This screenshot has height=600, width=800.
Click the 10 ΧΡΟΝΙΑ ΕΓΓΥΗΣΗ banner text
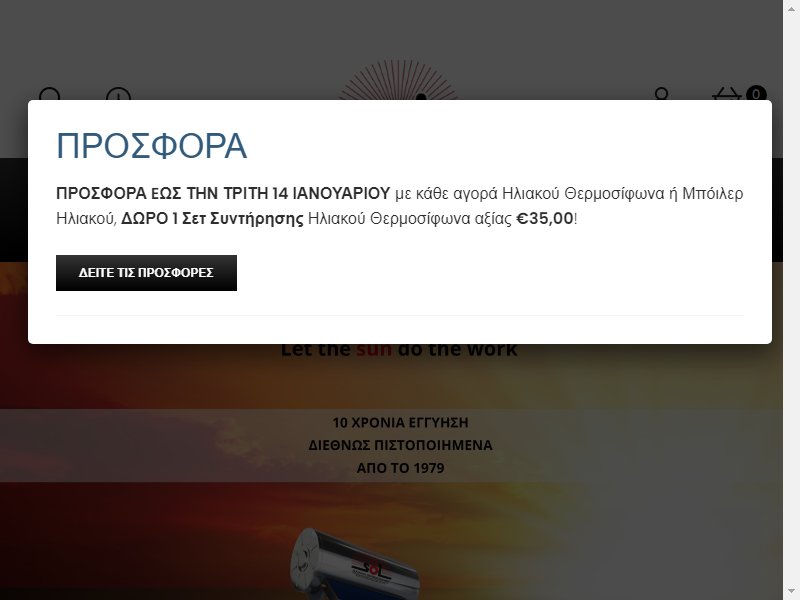click(x=401, y=422)
